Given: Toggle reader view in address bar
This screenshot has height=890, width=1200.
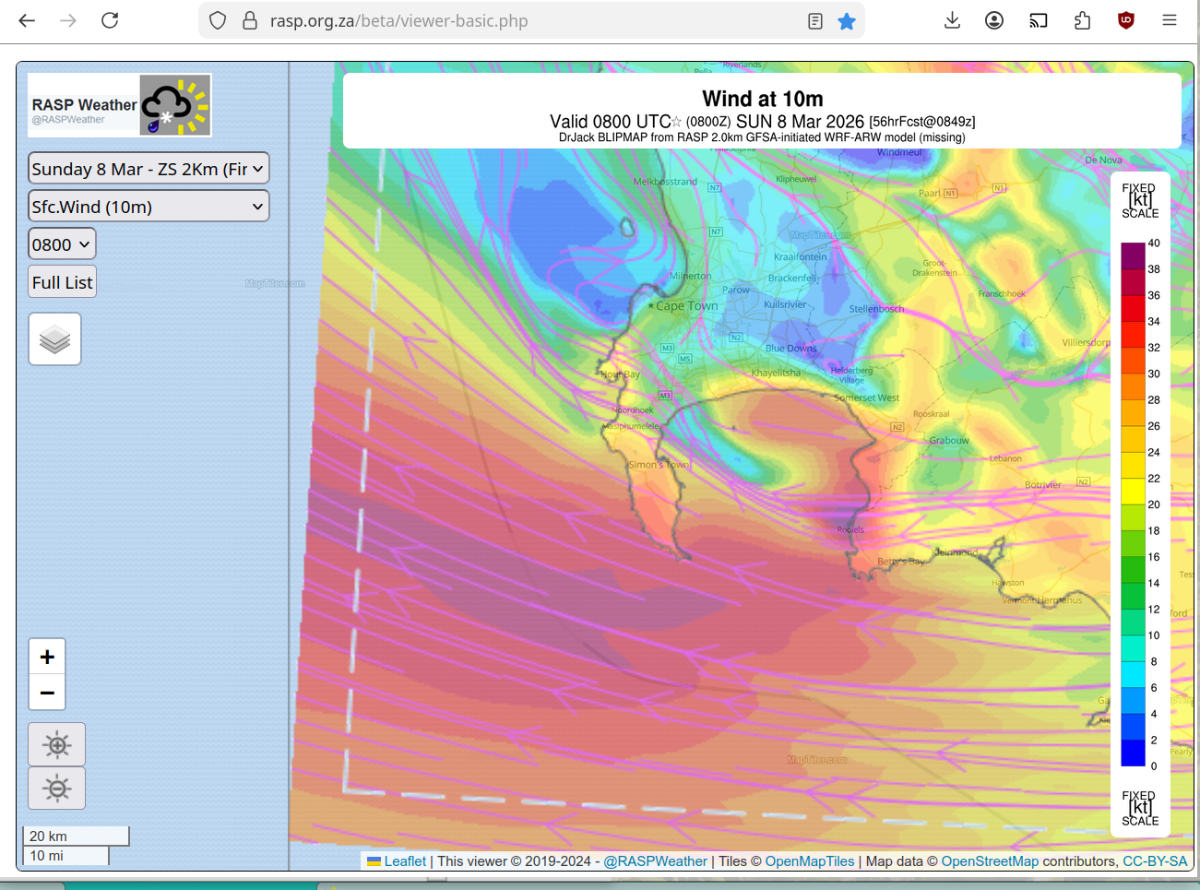Looking at the screenshot, I should [x=816, y=21].
